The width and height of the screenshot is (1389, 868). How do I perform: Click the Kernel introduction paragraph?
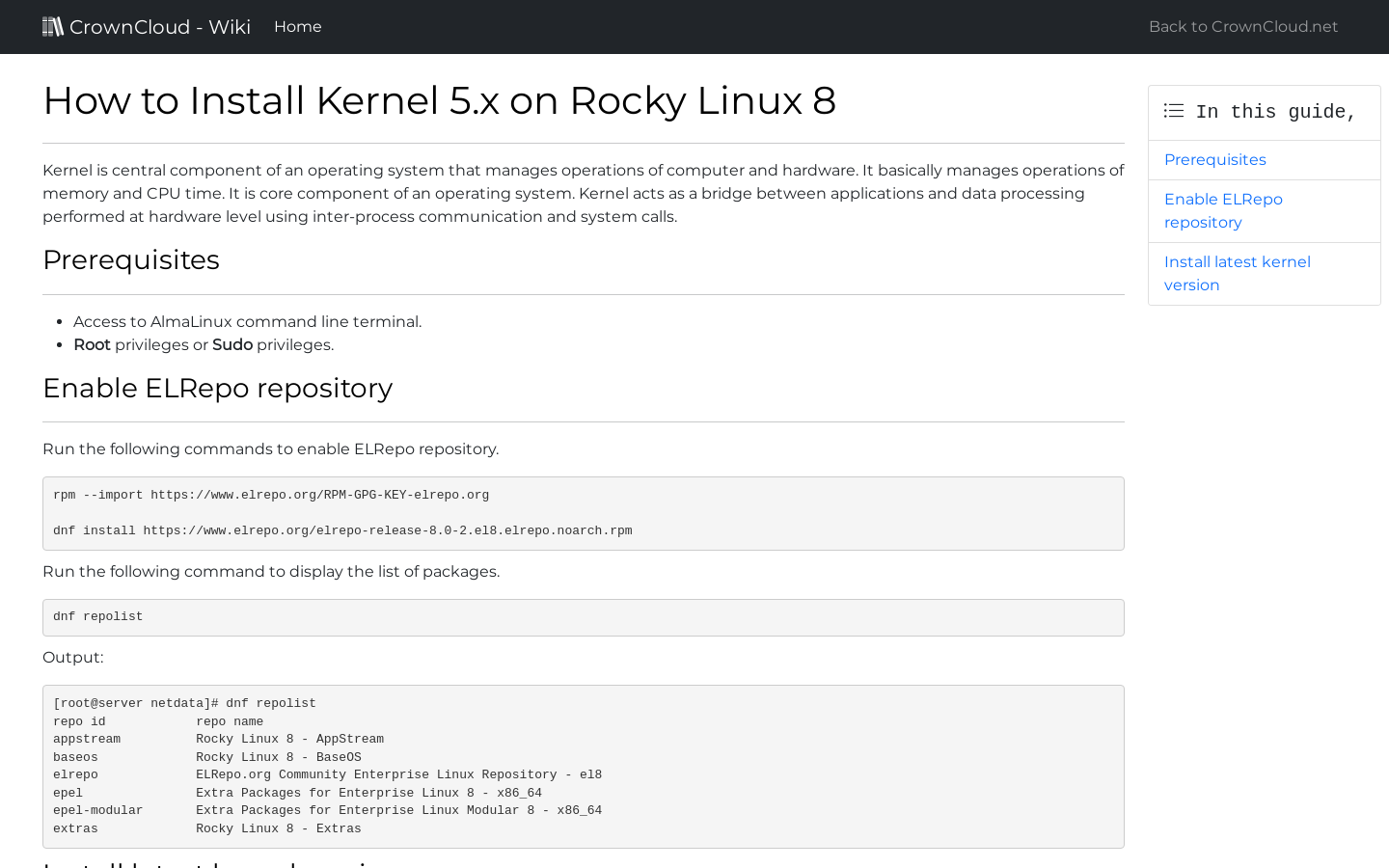coord(584,194)
